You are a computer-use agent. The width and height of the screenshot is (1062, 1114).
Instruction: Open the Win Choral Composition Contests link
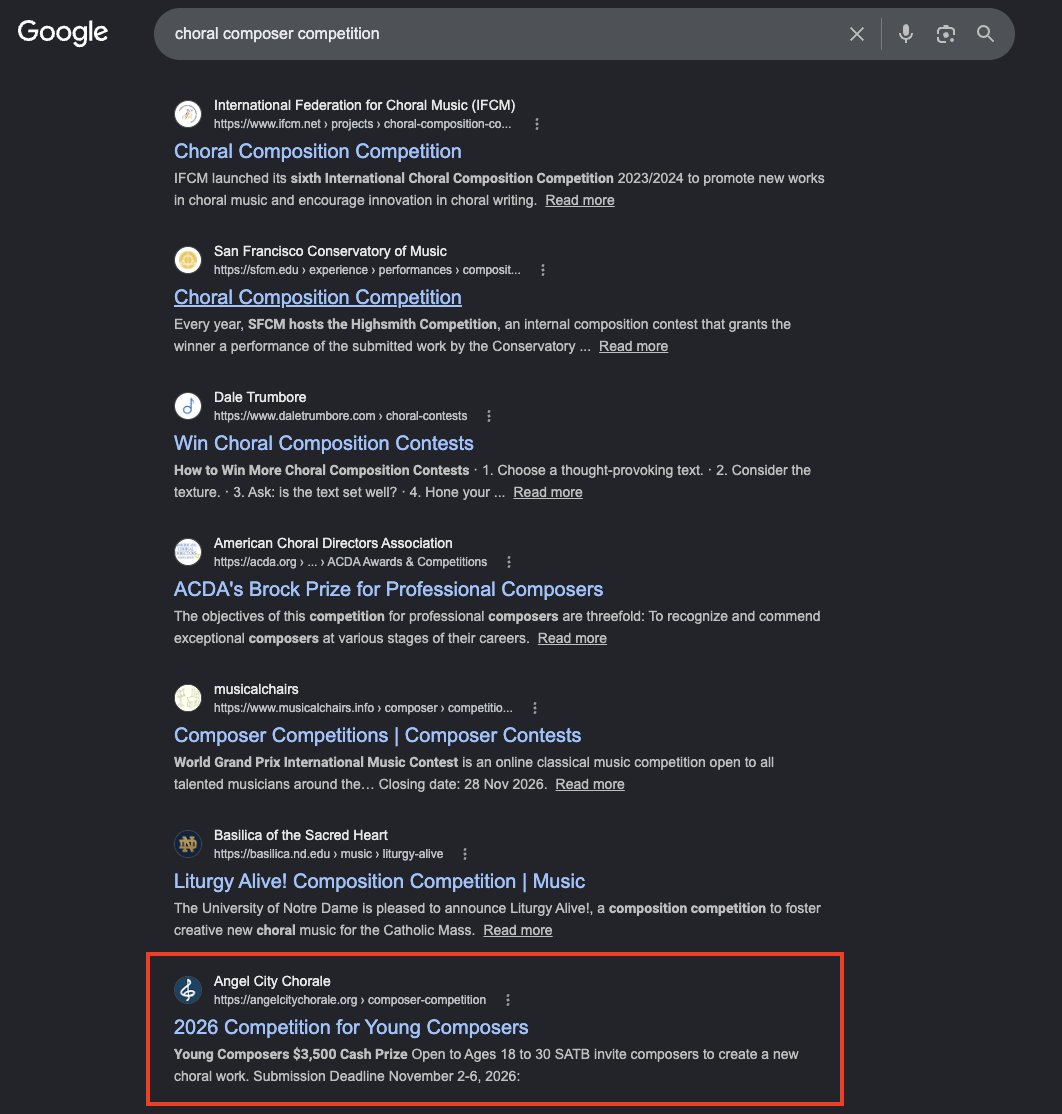324,443
